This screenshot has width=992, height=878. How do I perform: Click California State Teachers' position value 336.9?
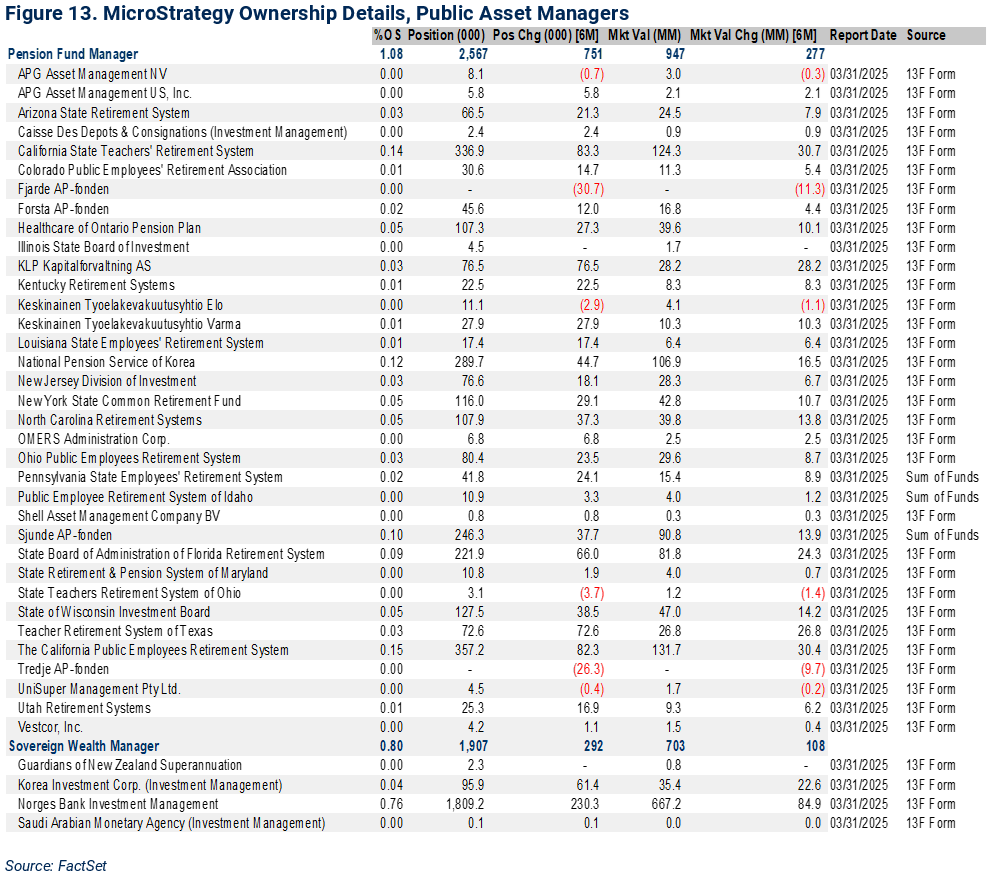469,151
